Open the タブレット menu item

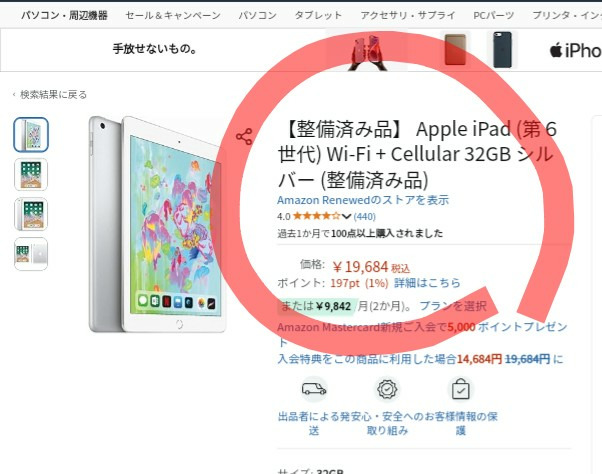pos(318,15)
